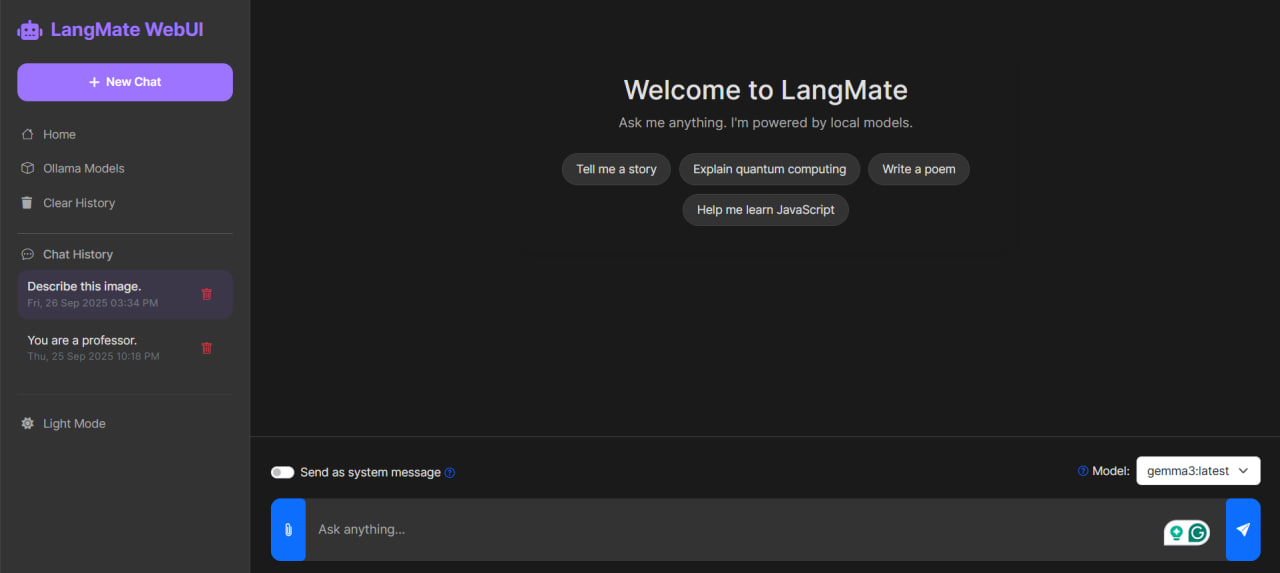The width and height of the screenshot is (1280, 573).
Task: Send message with paper plane icon
Action: point(1243,530)
